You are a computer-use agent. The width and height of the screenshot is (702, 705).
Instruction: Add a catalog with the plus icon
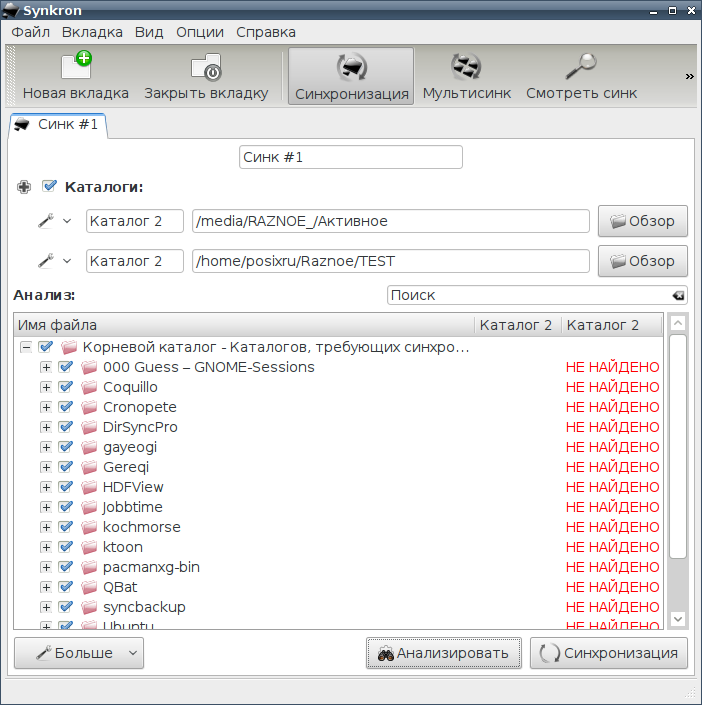click(24, 187)
